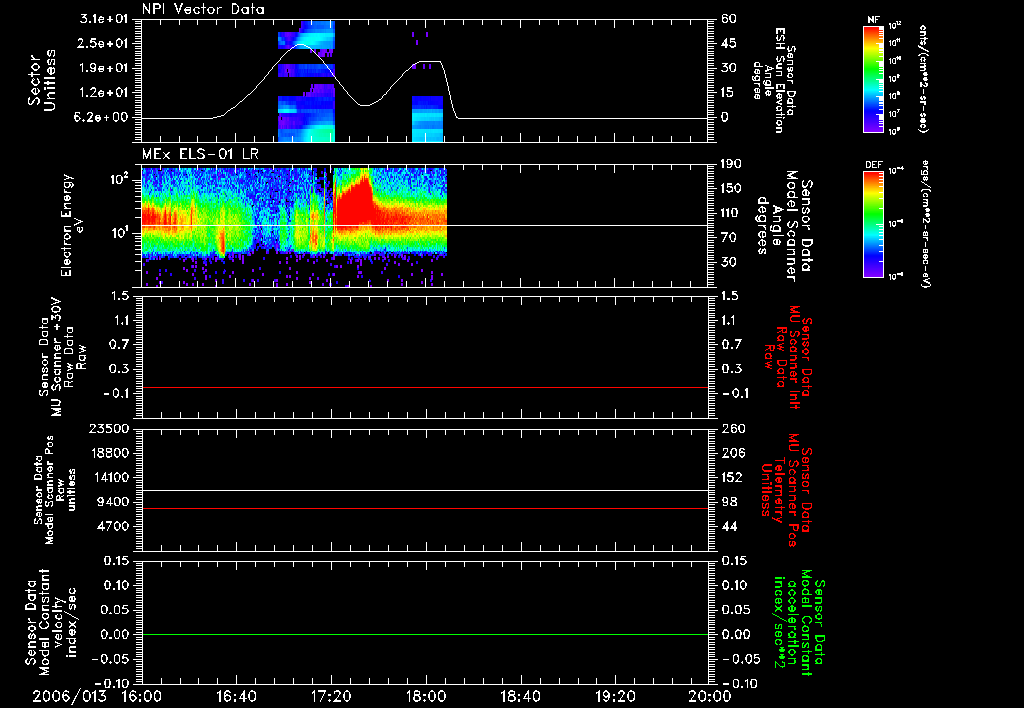Click the 45 degree elevation tick label

click(x=729, y=43)
